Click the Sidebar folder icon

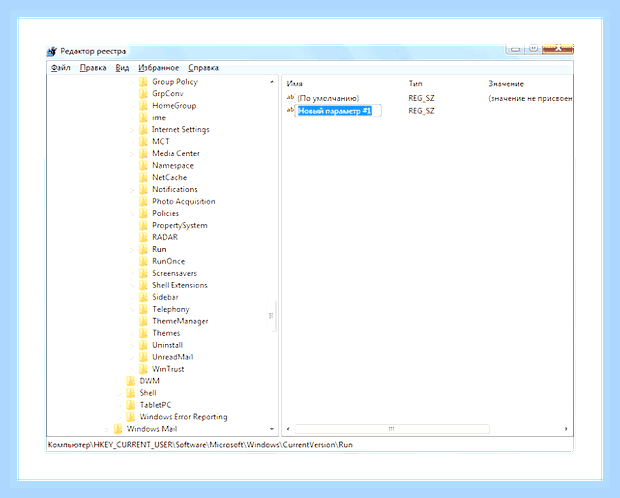click(x=143, y=297)
